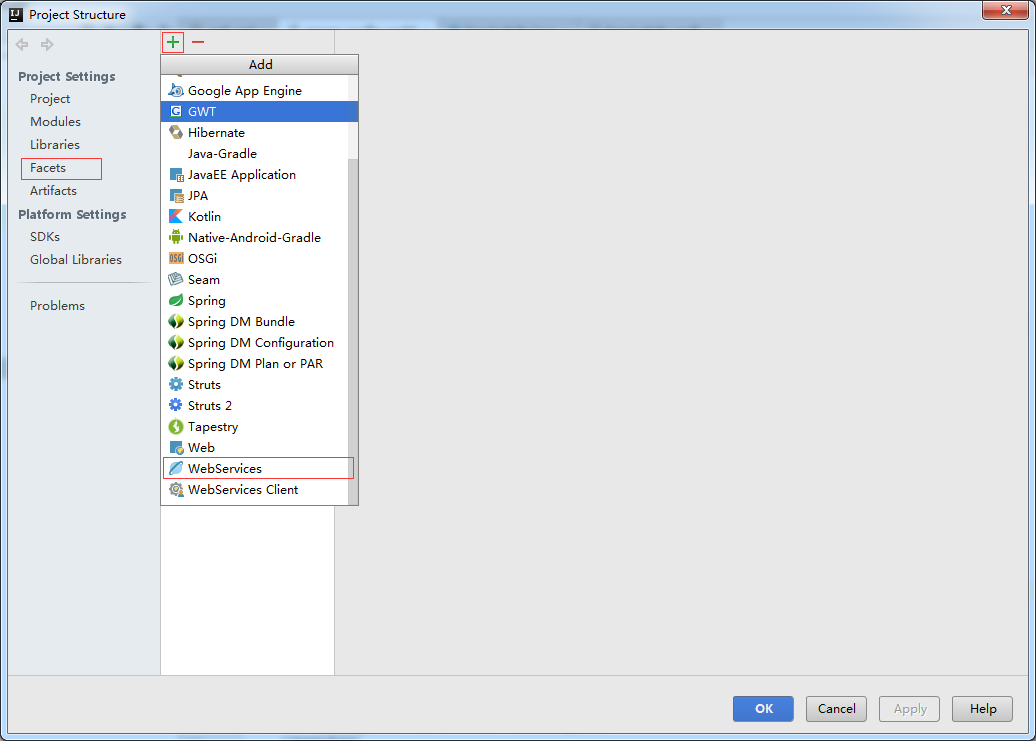Open Global Libraries page
This screenshot has width=1036, height=741.
pos(76,260)
